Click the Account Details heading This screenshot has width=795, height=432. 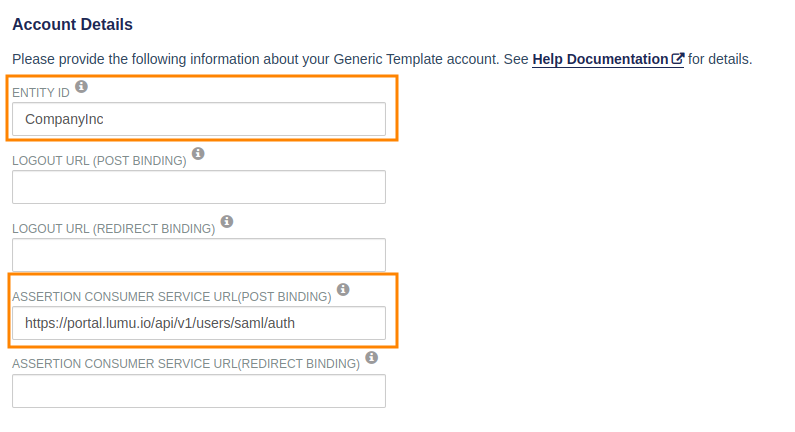[72, 23]
